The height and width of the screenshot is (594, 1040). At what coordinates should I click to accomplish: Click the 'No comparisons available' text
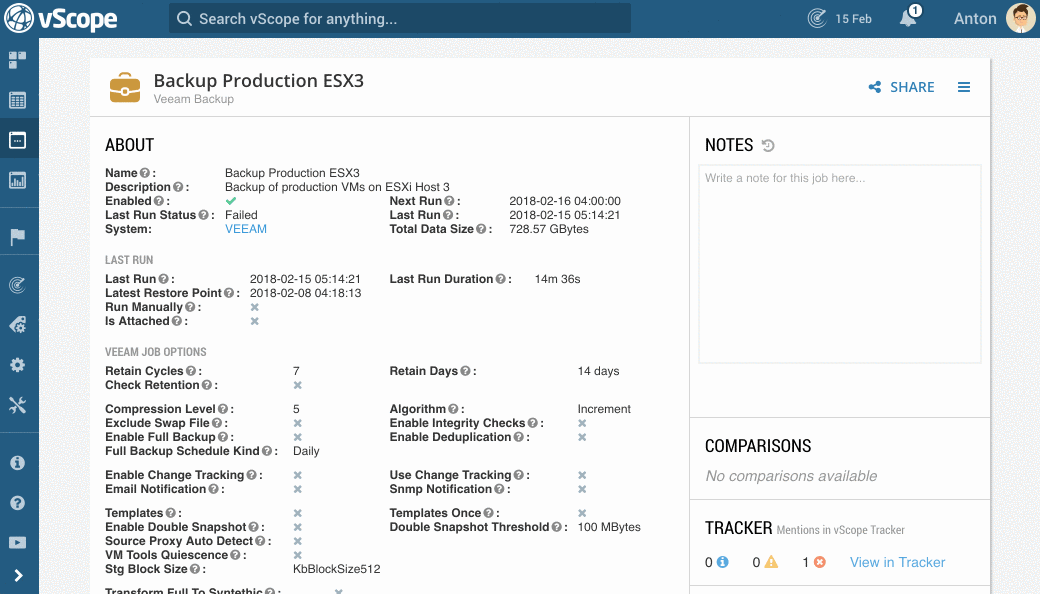click(791, 476)
